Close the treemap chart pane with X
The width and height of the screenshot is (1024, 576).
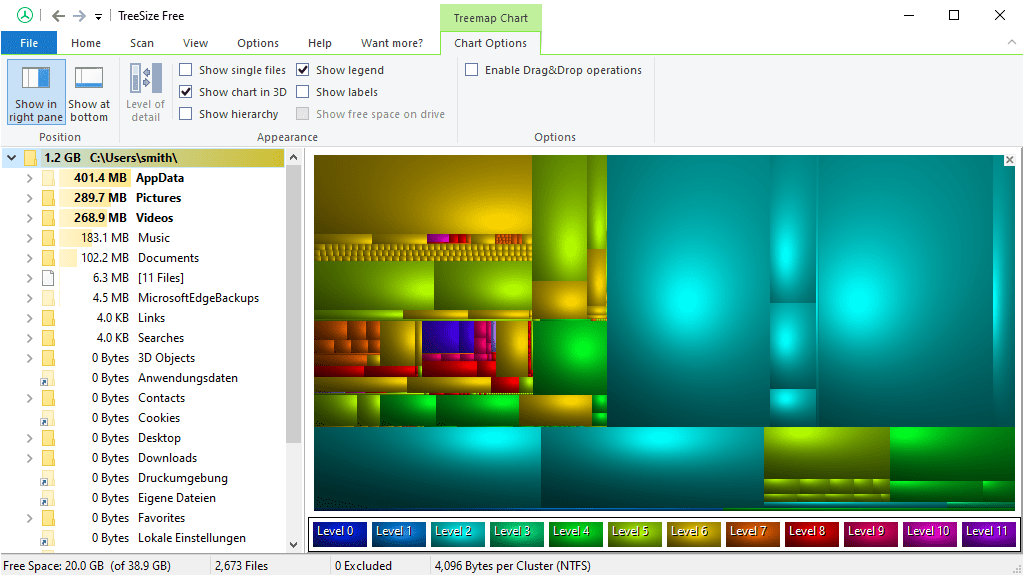coord(1009,160)
